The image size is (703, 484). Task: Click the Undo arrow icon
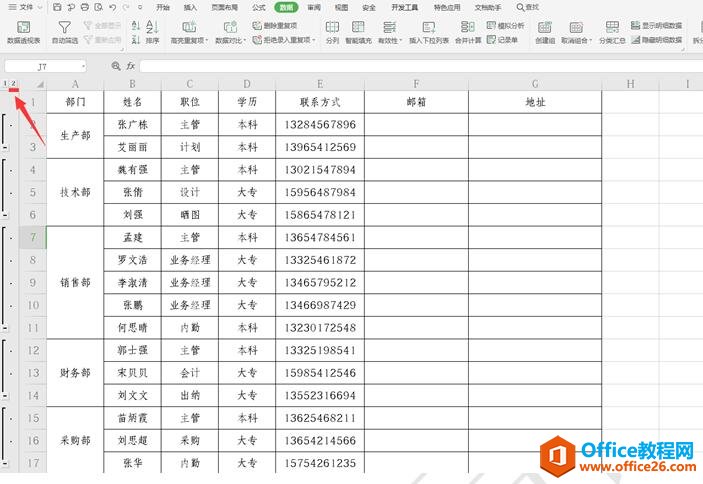point(110,7)
